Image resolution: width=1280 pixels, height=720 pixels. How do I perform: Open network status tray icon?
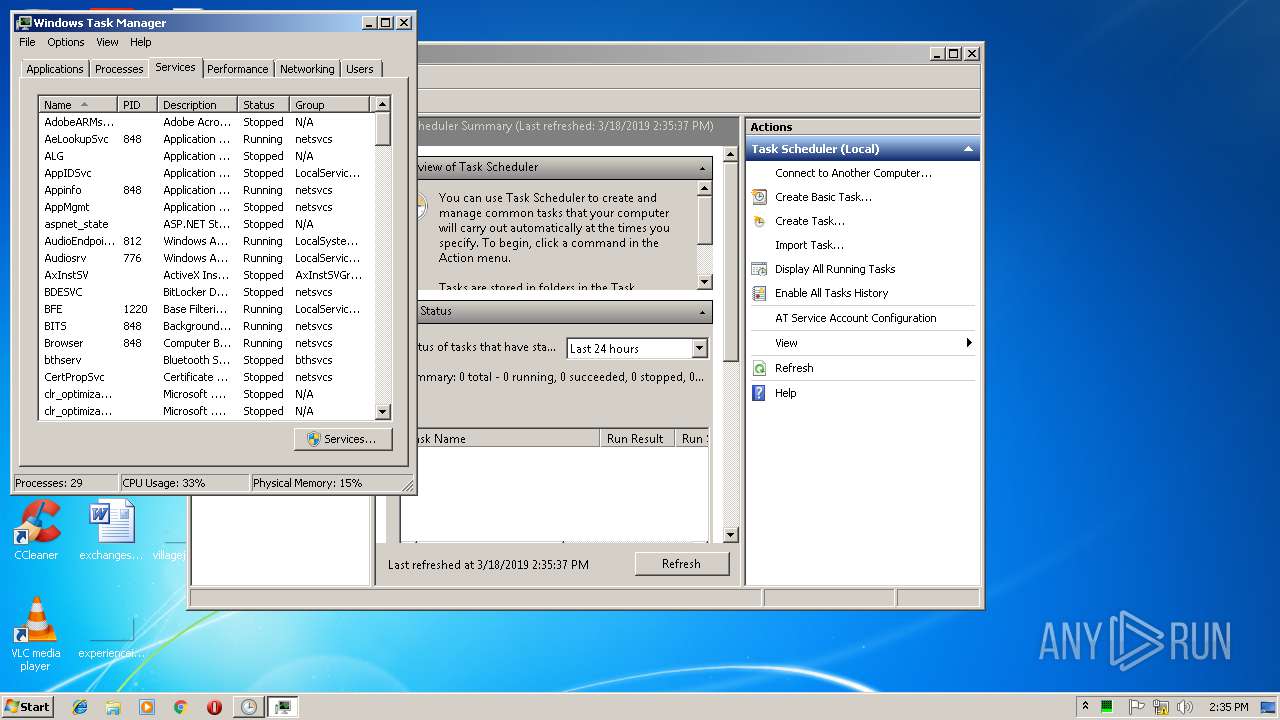tap(1161, 707)
